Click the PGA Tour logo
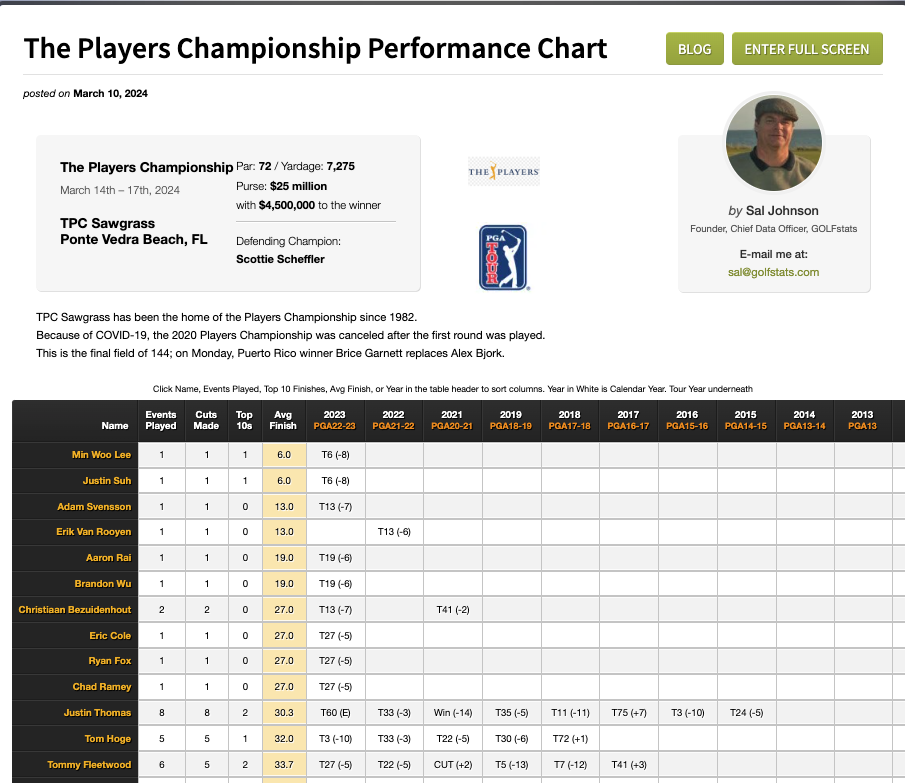905x783 pixels. pos(503,257)
